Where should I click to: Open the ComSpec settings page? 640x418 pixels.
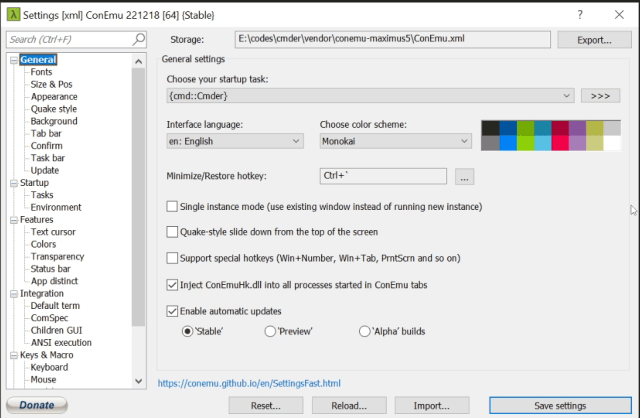49,318
